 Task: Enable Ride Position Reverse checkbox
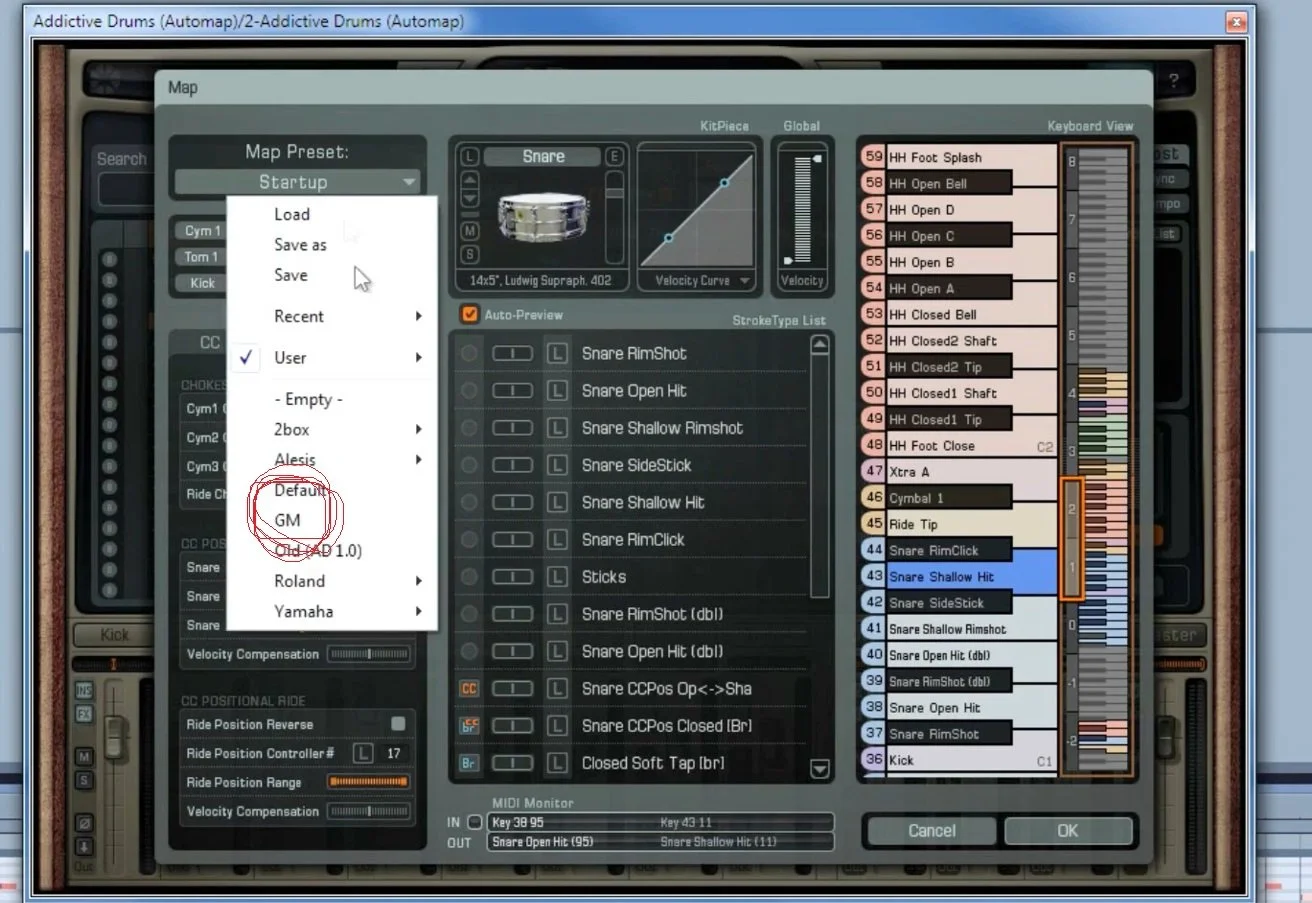click(x=398, y=724)
